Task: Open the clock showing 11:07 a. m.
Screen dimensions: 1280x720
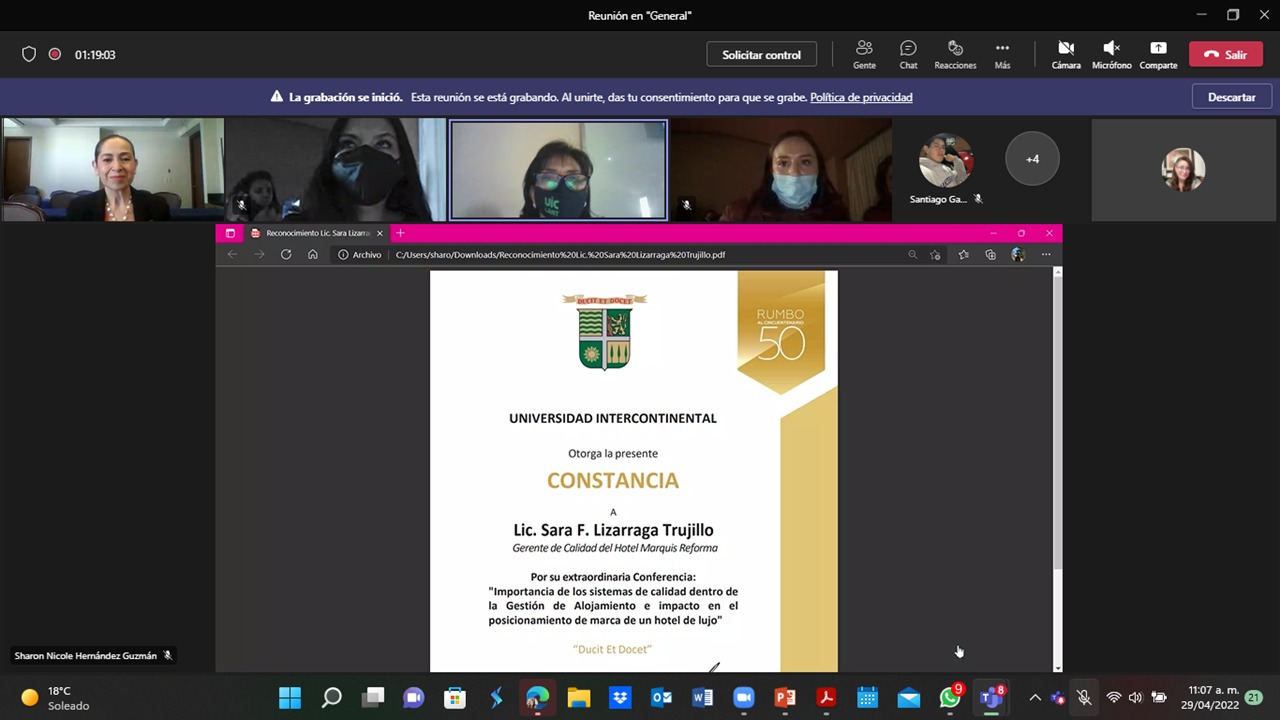Action: pos(1210,698)
